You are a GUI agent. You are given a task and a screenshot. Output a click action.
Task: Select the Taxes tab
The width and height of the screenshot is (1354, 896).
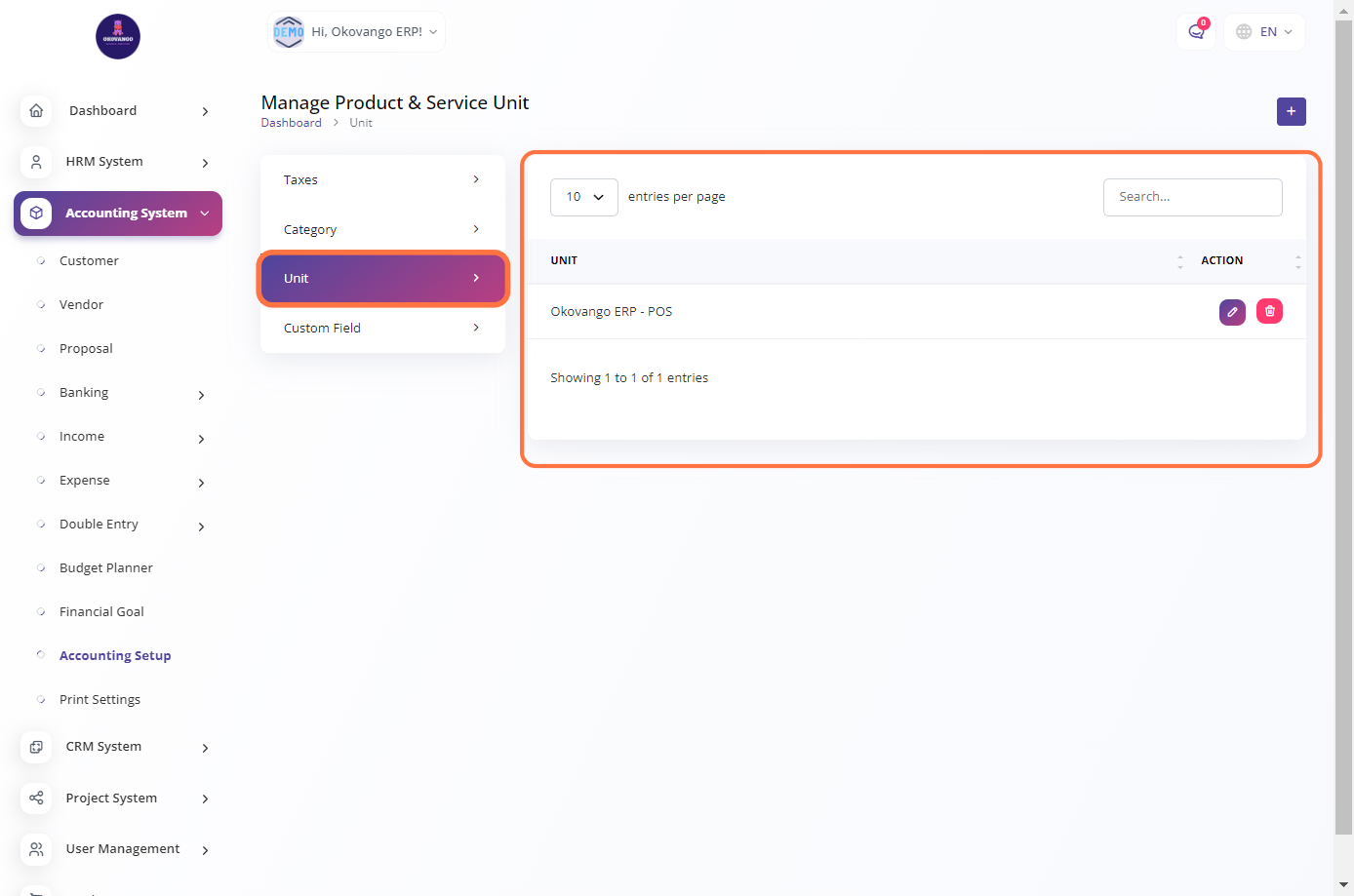coord(382,180)
